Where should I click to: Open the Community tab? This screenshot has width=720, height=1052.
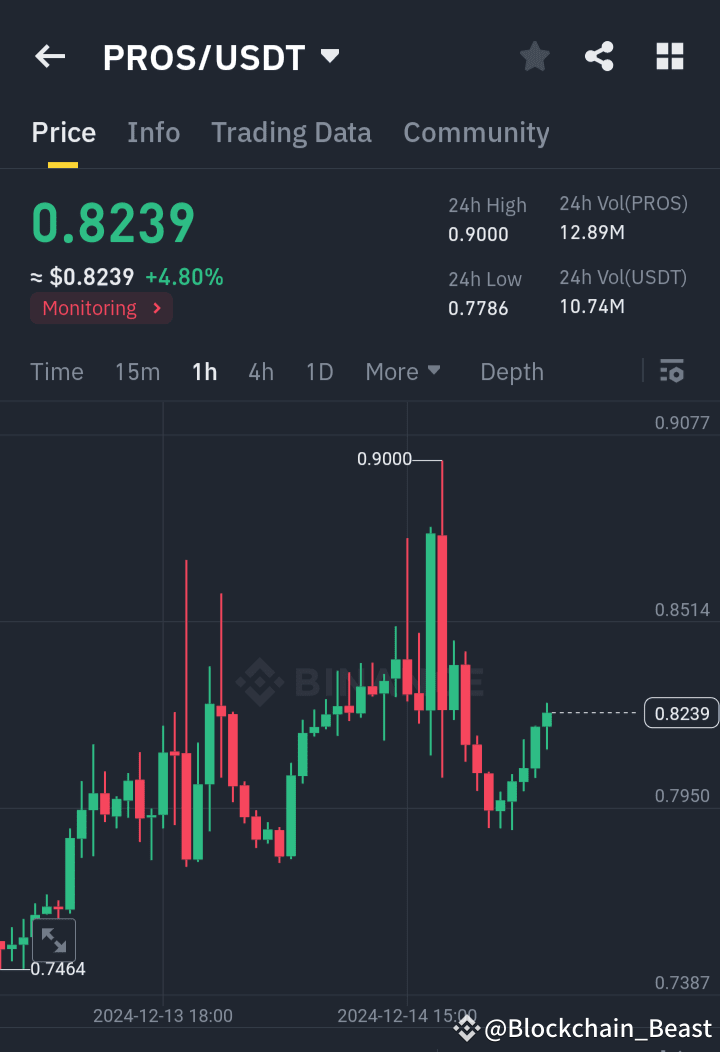(476, 132)
